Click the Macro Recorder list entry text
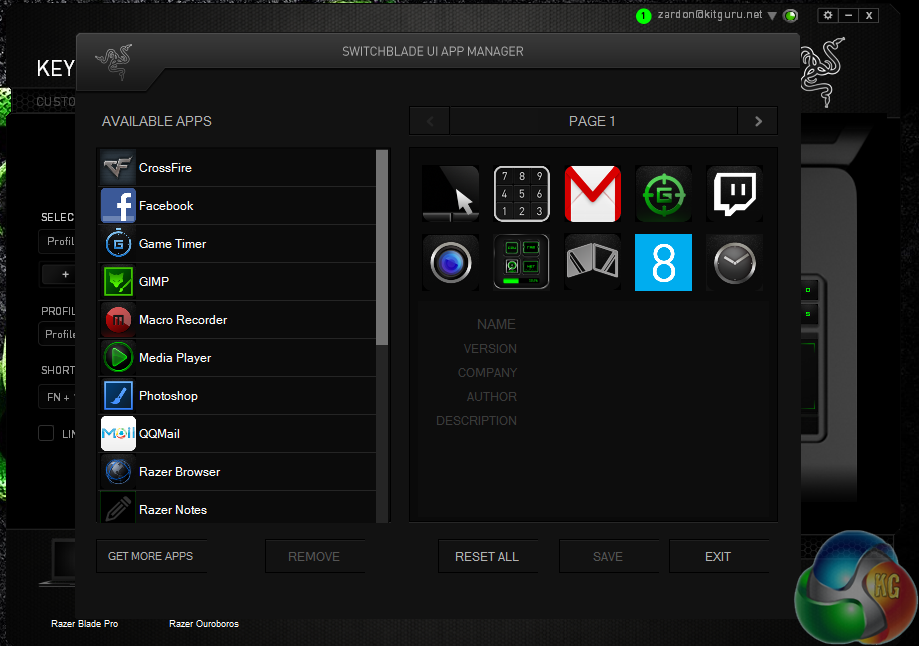 pyautogui.click(x=183, y=320)
